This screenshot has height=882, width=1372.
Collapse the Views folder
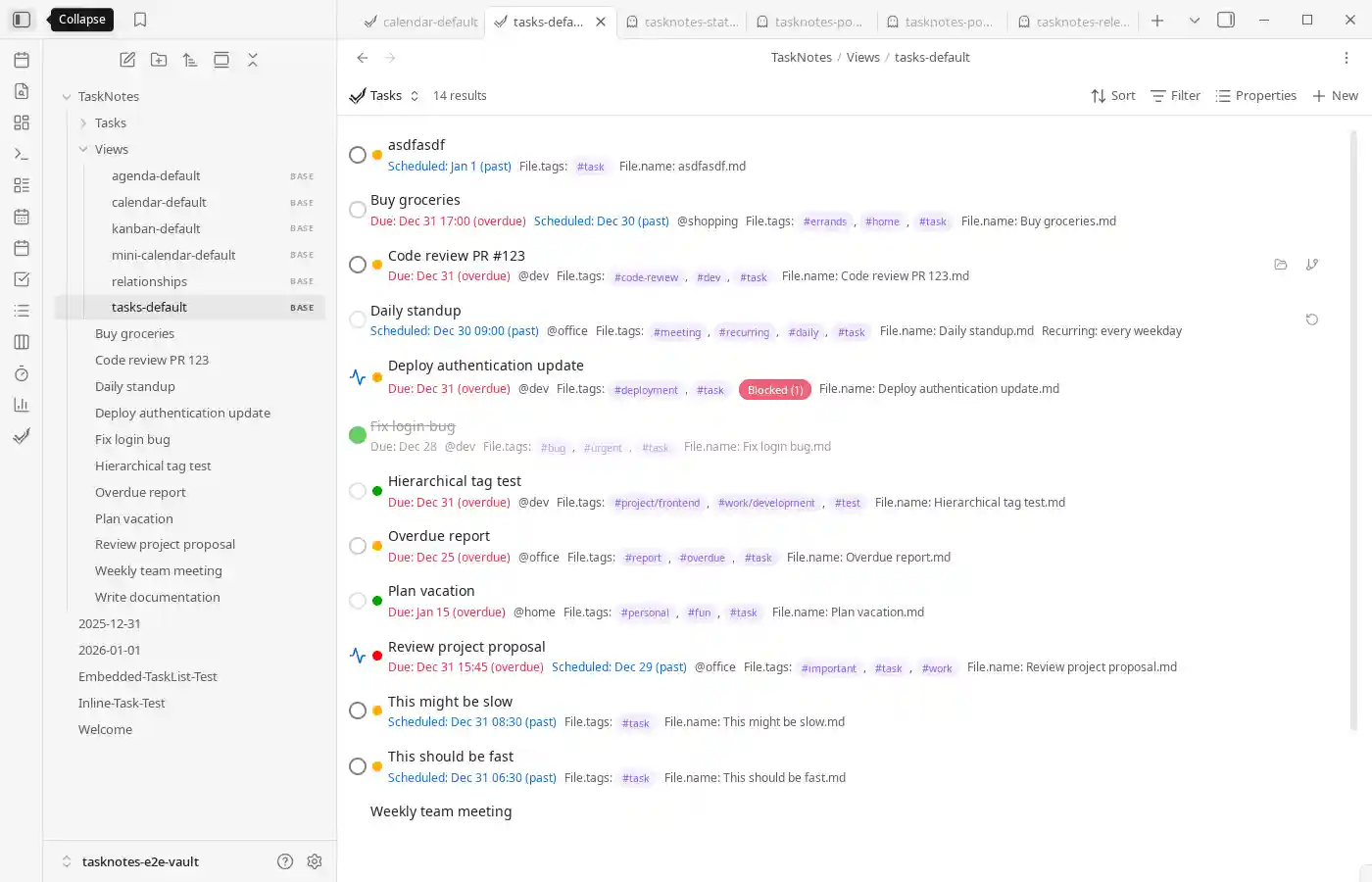coord(83,149)
